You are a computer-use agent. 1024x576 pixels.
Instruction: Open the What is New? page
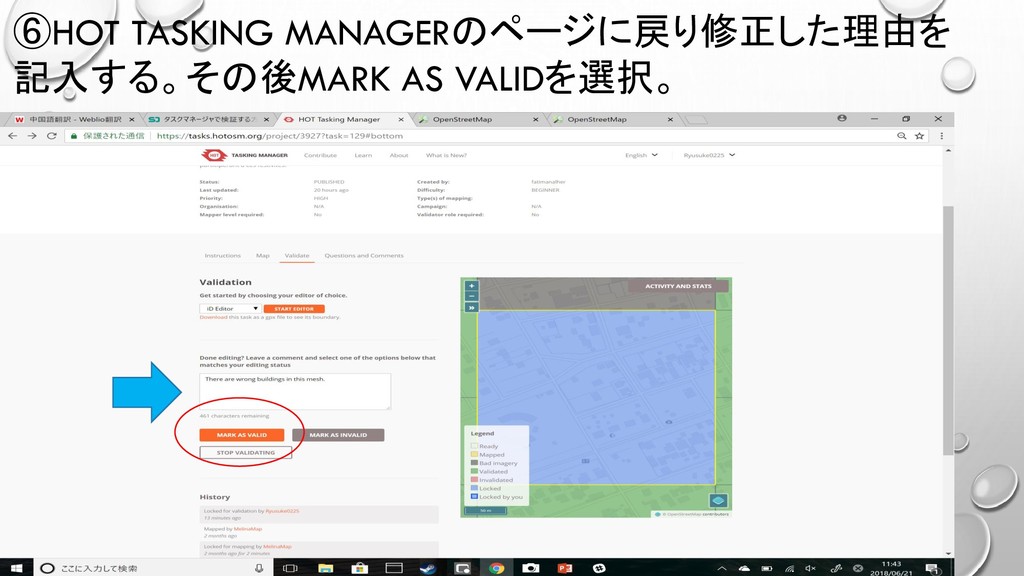tap(446, 155)
